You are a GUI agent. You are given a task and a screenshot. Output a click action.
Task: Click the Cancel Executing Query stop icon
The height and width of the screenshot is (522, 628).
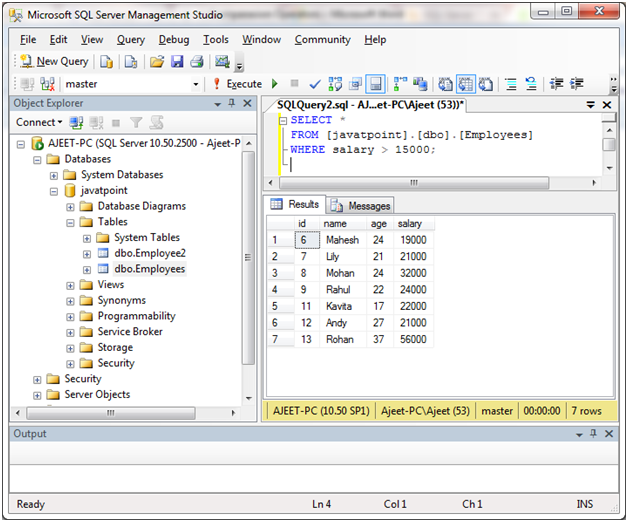[294, 83]
